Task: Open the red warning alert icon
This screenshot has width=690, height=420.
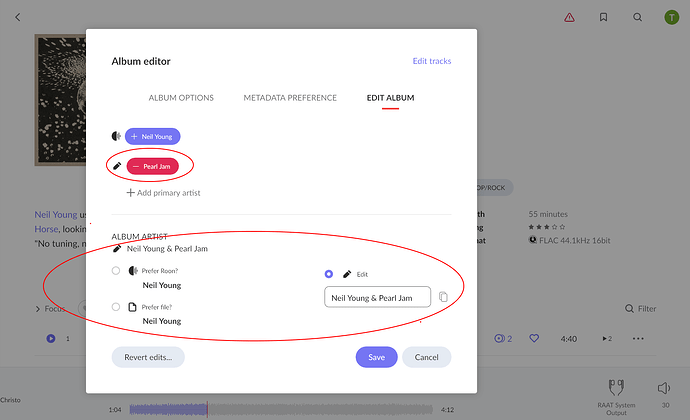Action: [x=569, y=17]
